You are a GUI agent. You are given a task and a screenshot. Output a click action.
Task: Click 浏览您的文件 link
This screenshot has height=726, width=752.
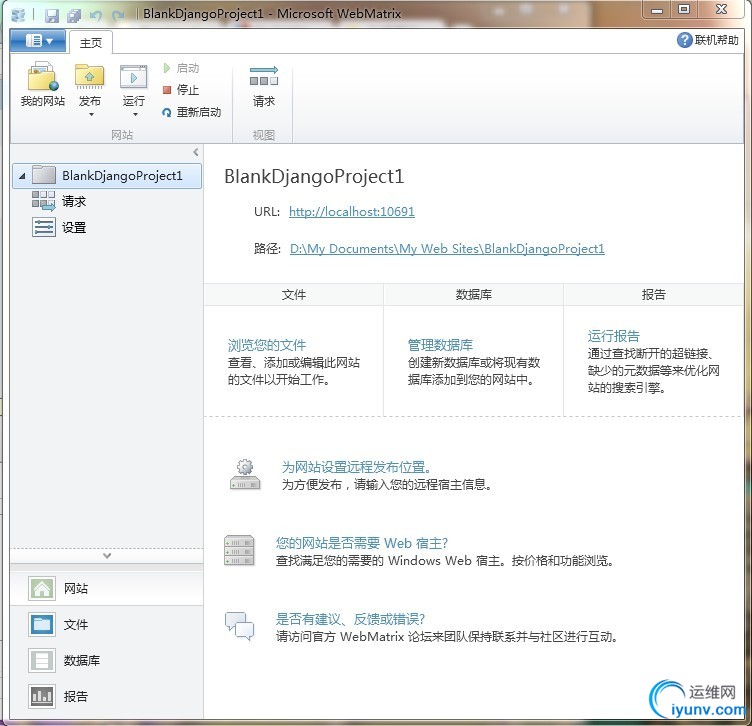pyautogui.click(x=267, y=345)
